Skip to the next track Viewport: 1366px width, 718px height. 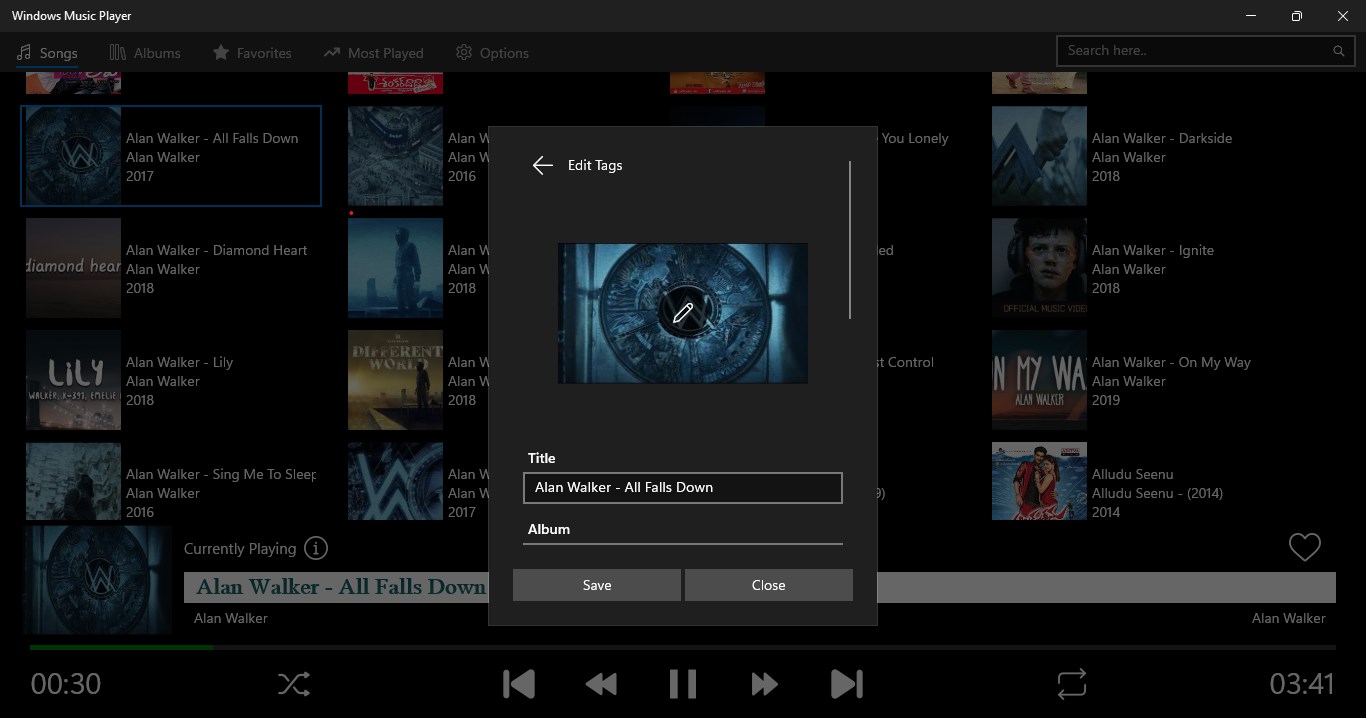847,684
